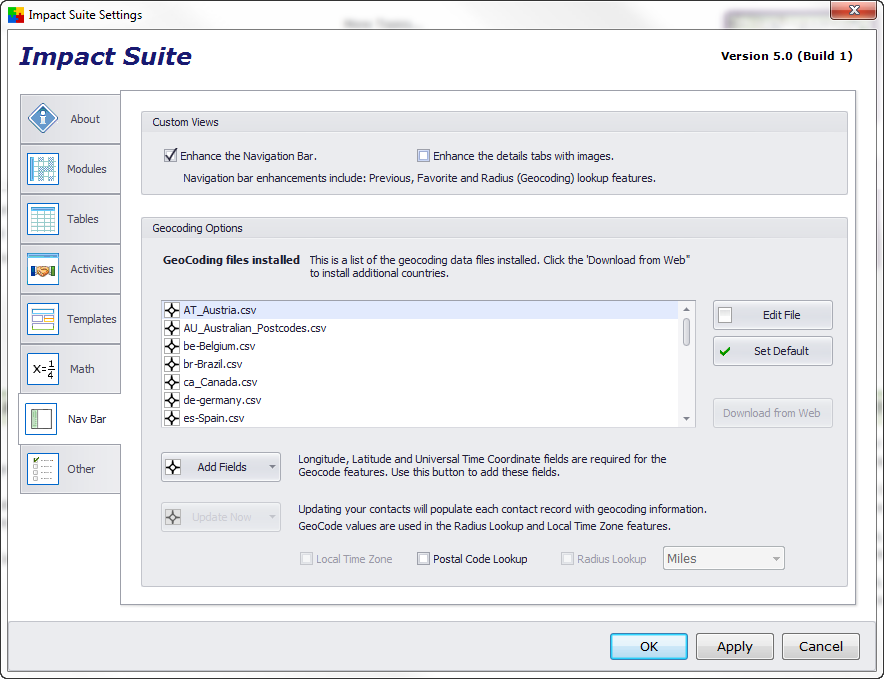Open the Other checklist icon
This screenshot has height=679, width=884.
(43, 469)
